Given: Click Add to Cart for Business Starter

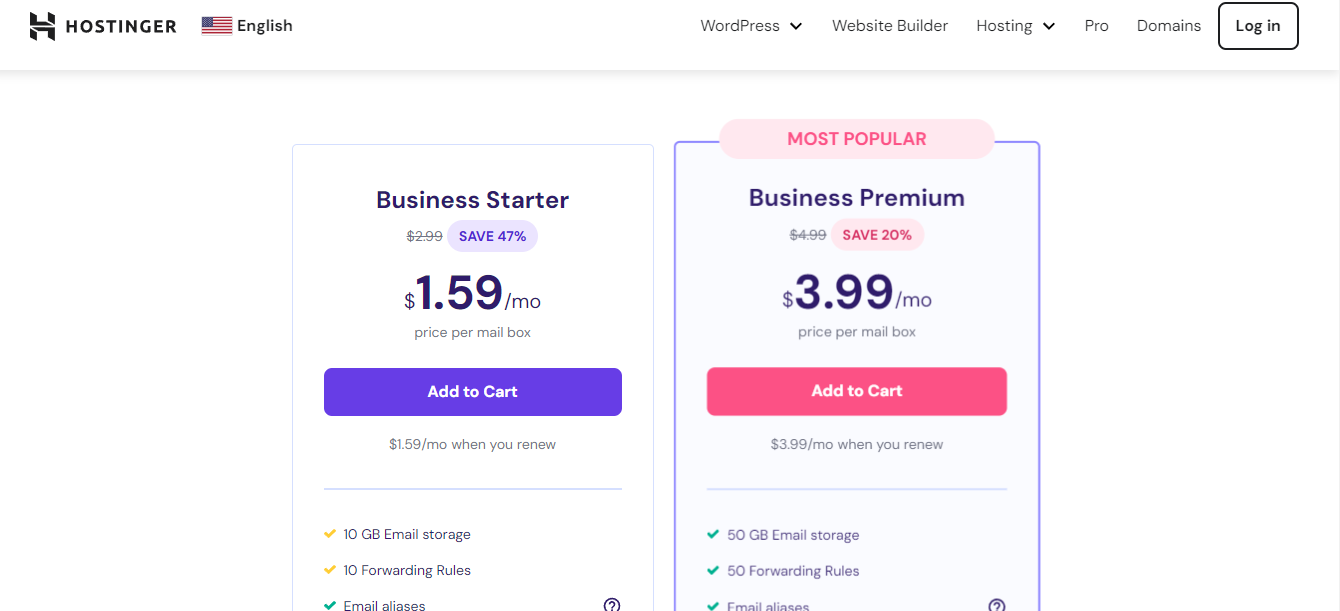Looking at the screenshot, I should pos(472,391).
